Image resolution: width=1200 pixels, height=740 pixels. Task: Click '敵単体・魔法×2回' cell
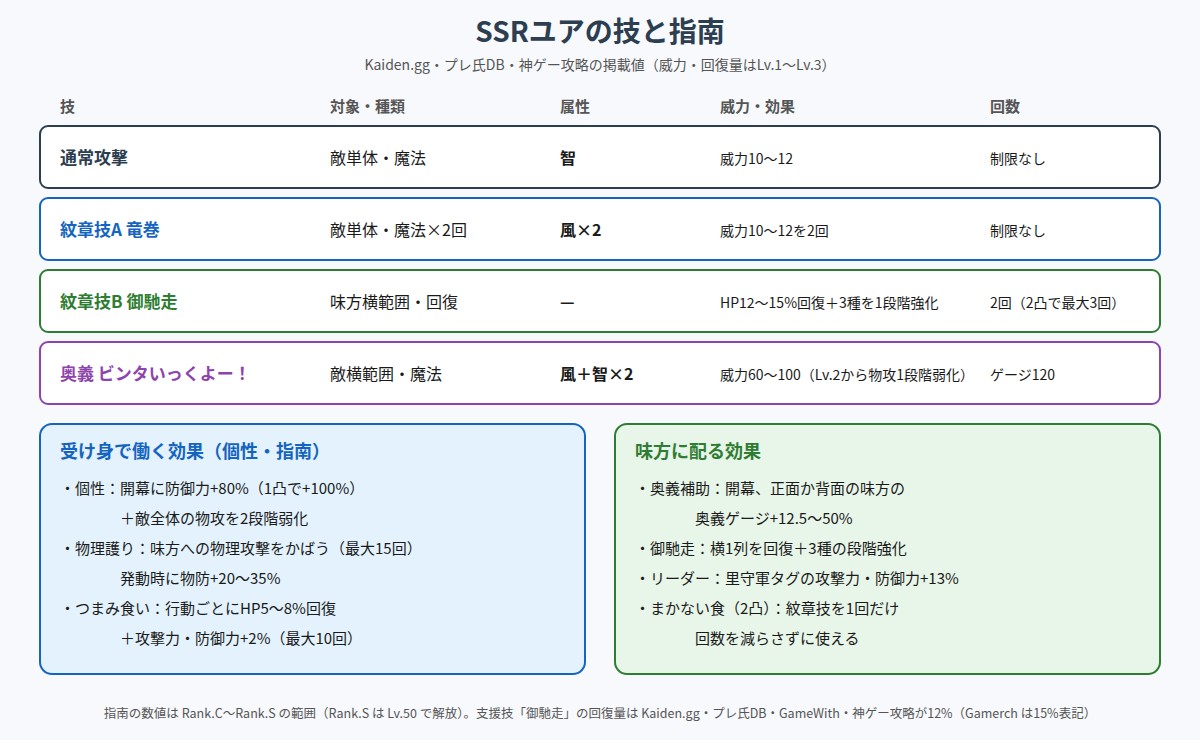pos(398,230)
